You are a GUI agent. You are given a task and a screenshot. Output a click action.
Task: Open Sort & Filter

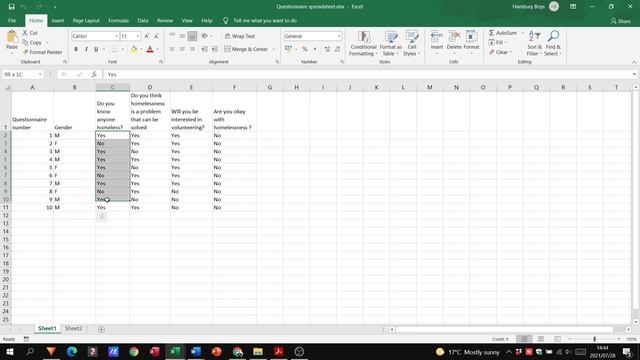click(534, 43)
